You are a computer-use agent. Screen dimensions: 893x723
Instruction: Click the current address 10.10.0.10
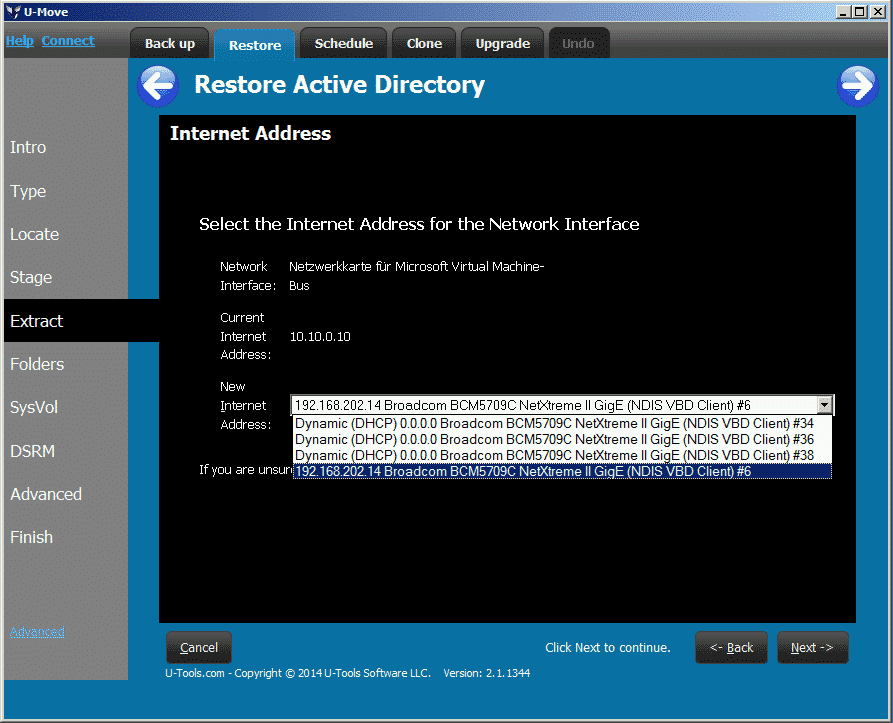coord(320,336)
